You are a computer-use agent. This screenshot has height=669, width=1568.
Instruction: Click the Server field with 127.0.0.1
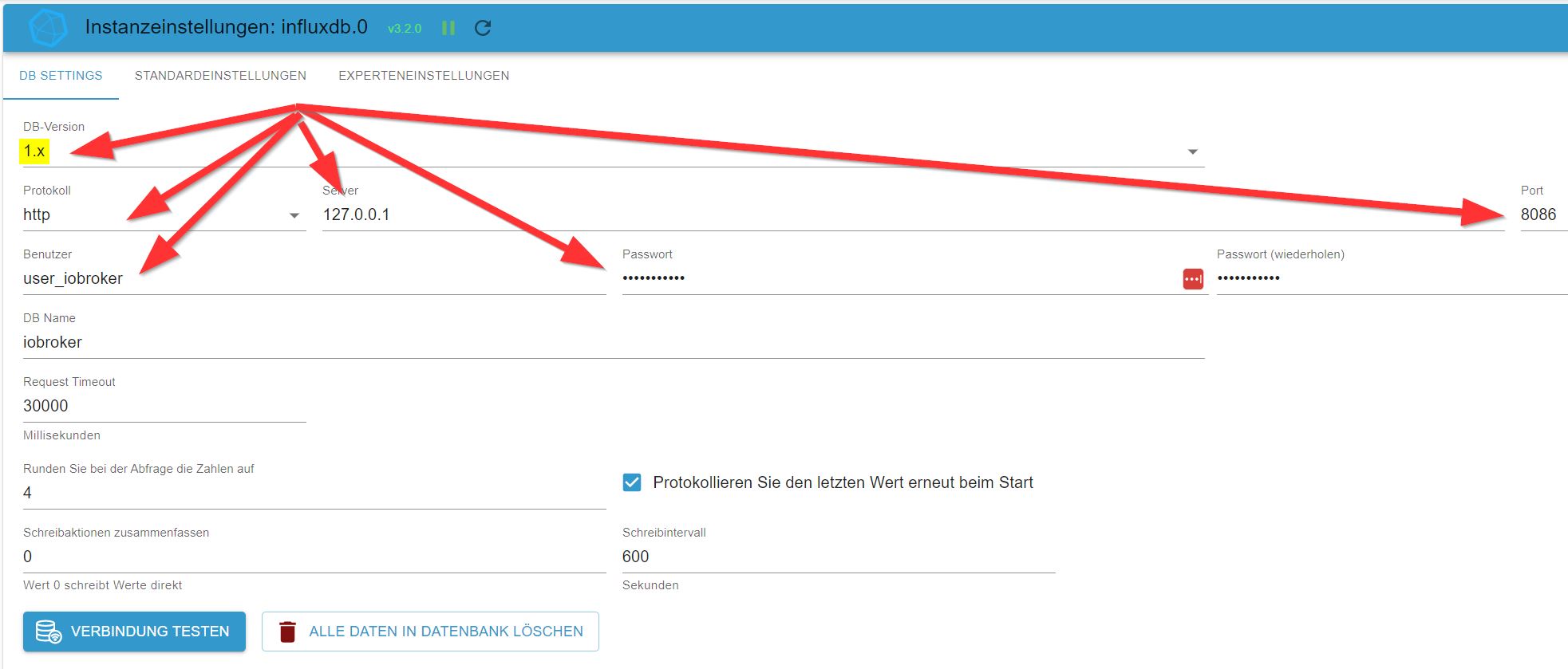(x=913, y=214)
